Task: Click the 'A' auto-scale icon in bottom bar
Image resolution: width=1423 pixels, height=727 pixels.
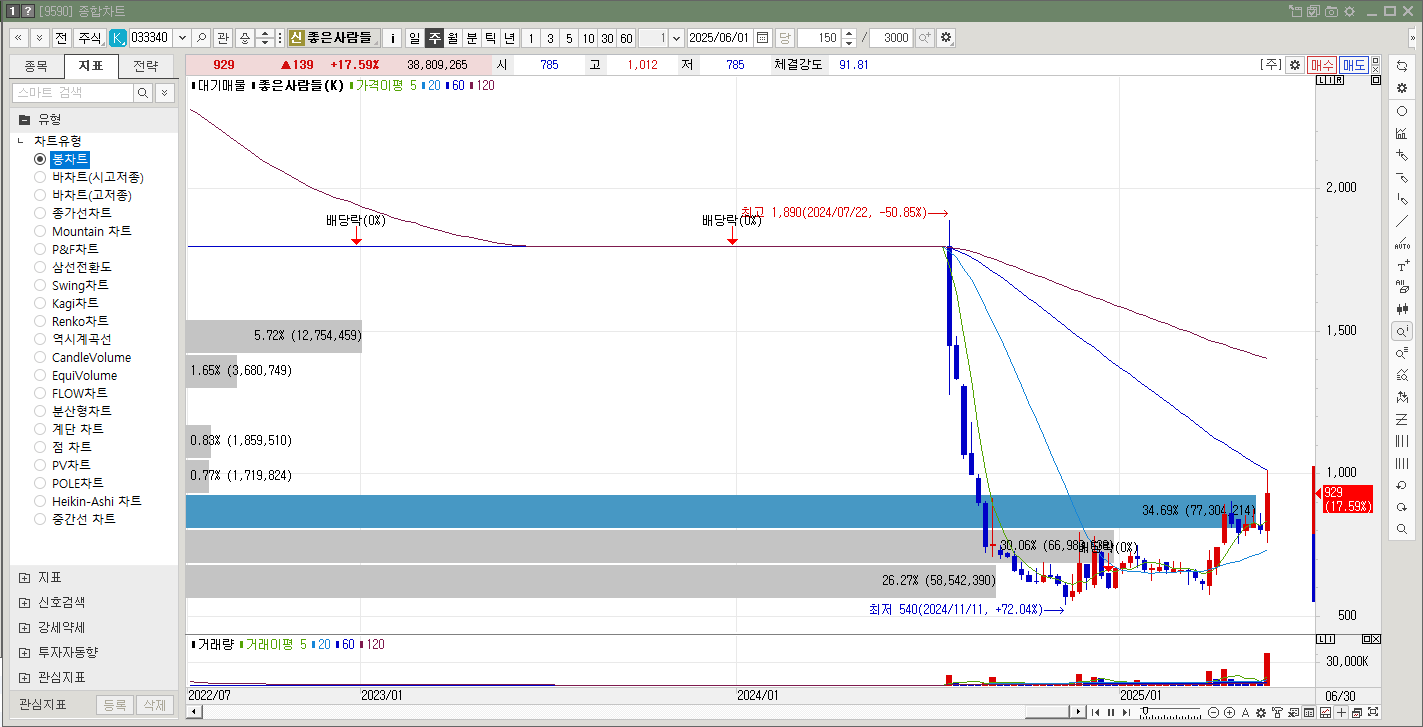Action: coord(1245,713)
